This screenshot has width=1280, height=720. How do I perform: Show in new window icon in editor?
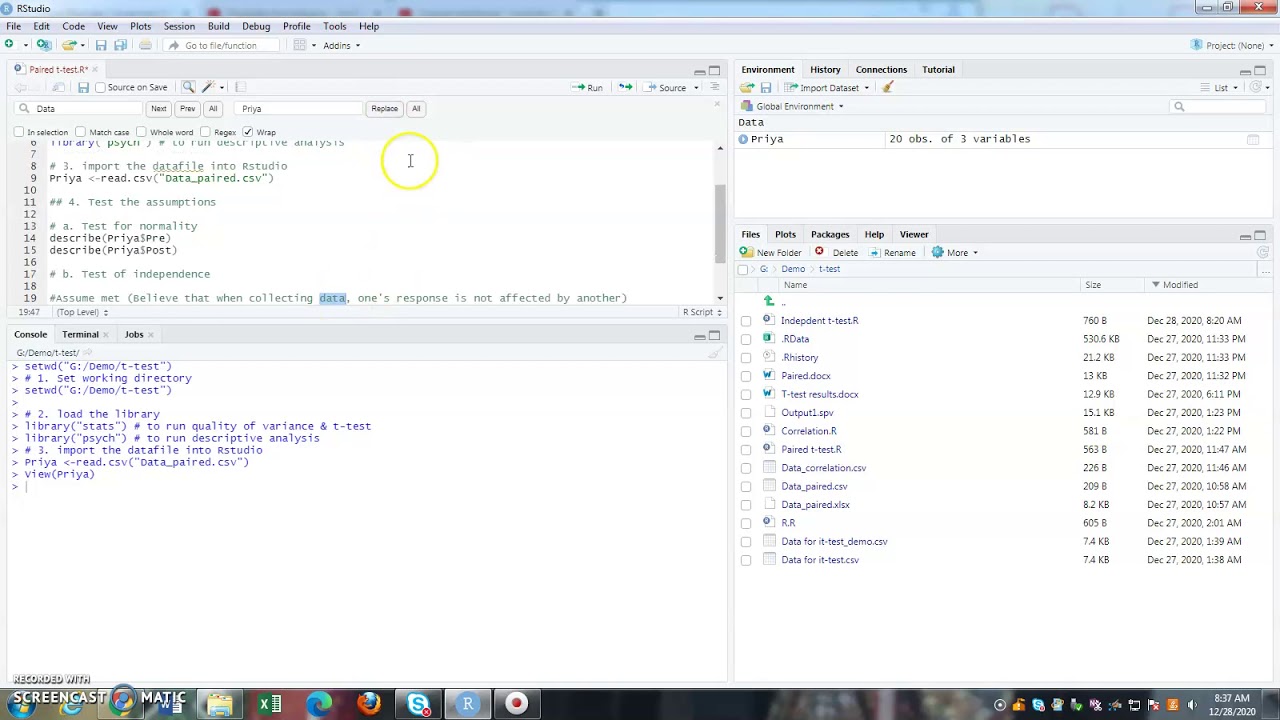point(58,88)
